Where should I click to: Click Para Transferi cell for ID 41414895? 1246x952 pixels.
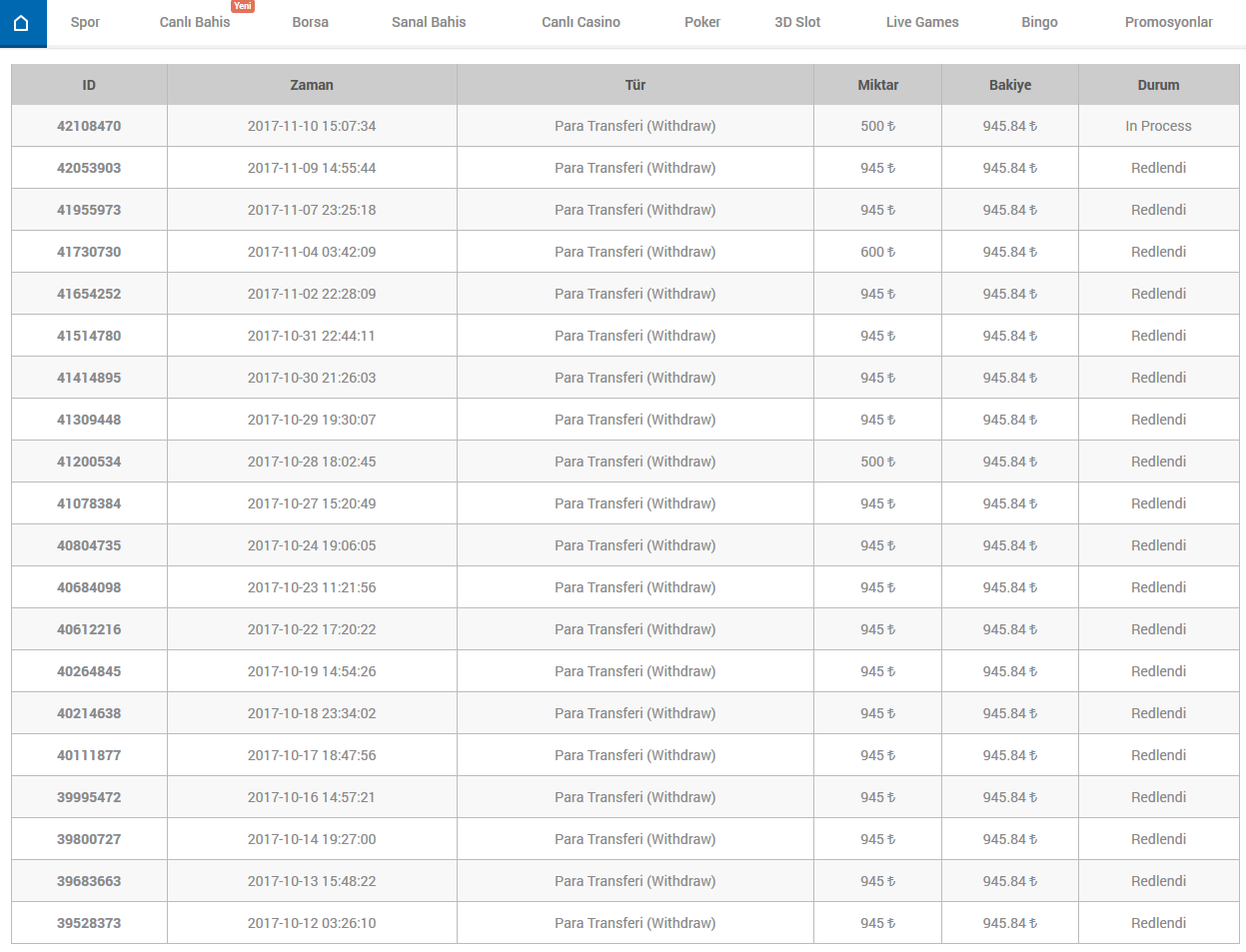[x=635, y=378]
